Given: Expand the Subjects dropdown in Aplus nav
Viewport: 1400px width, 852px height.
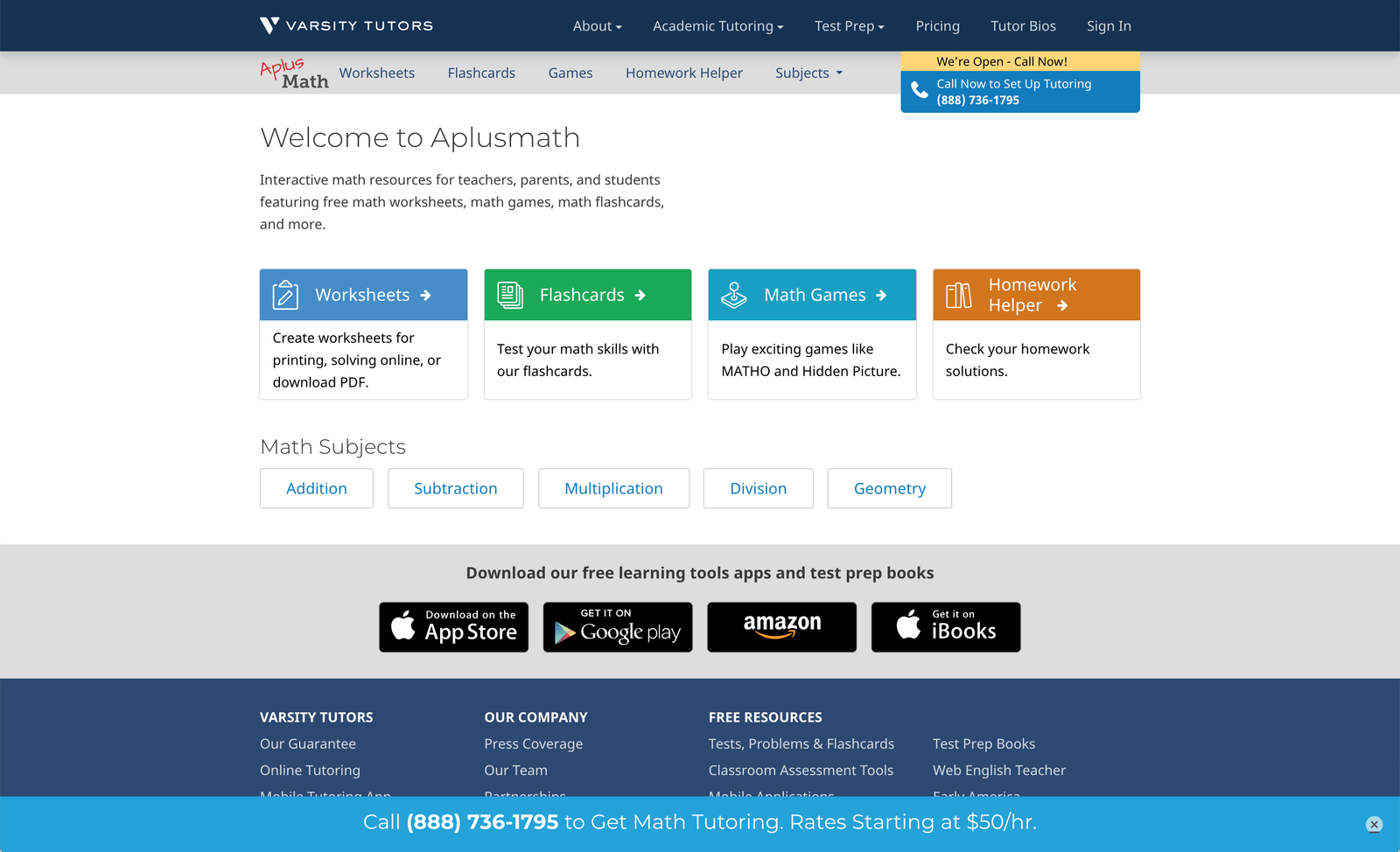Looking at the screenshot, I should pyautogui.click(x=808, y=73).
